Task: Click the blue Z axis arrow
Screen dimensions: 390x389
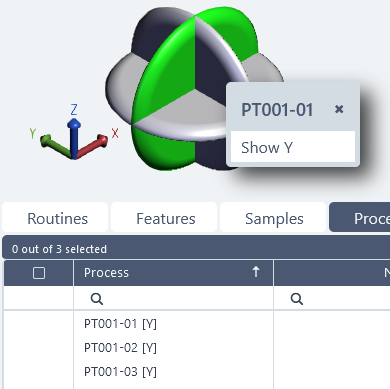Action: pyautogui.click(x=74, y=135)
